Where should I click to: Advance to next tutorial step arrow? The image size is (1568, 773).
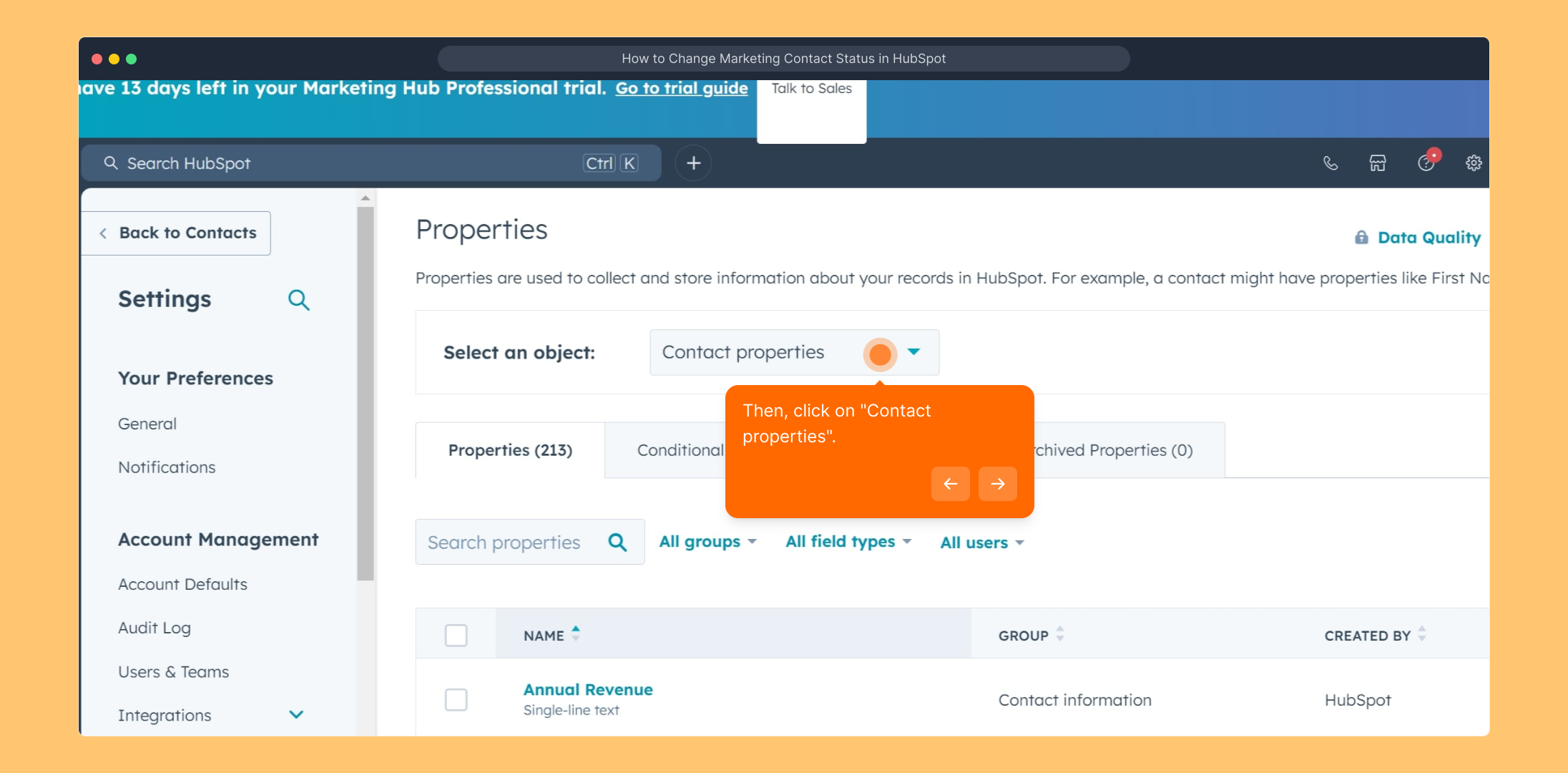997,484
